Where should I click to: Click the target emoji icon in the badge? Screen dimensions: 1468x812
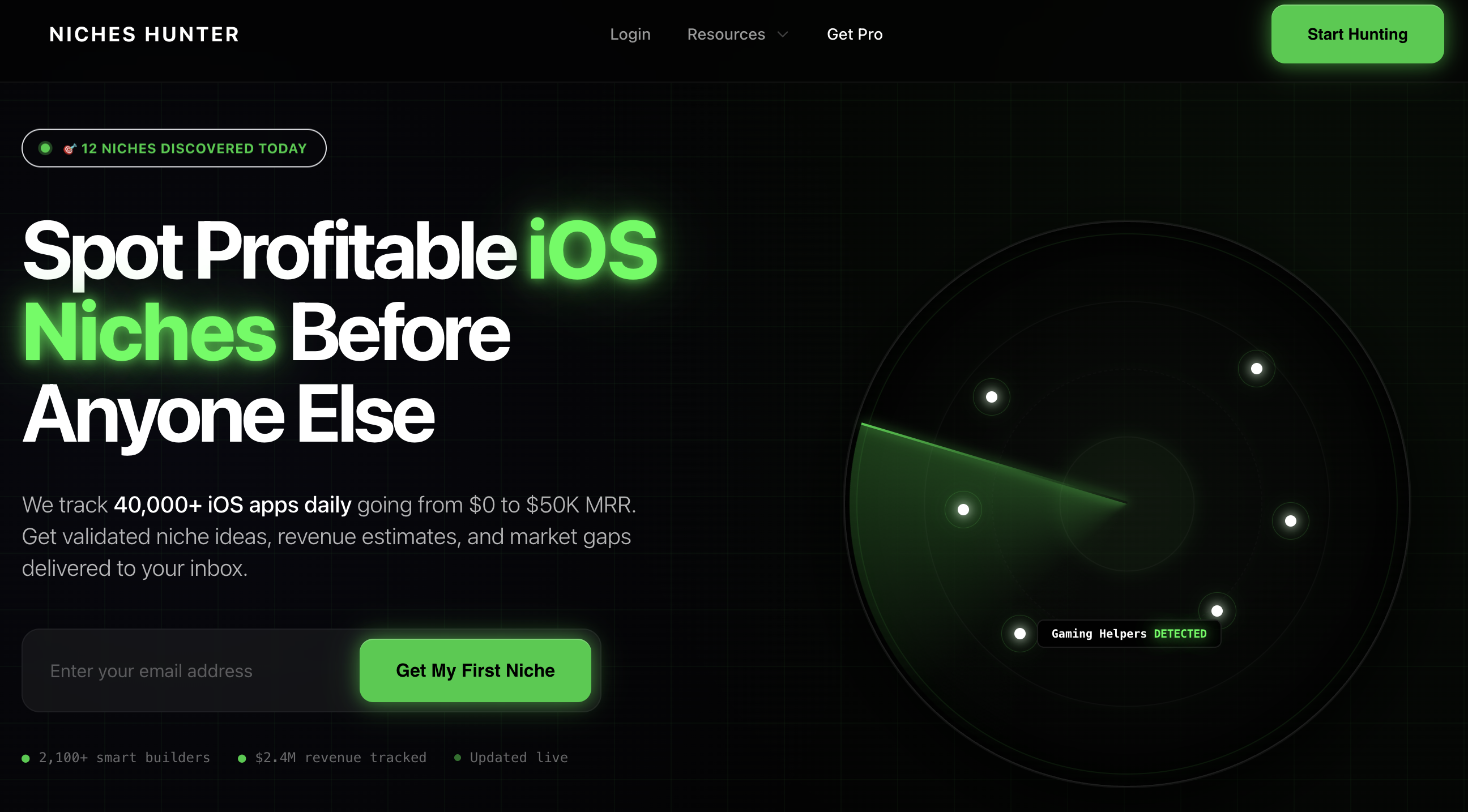[x=70, y=149]
